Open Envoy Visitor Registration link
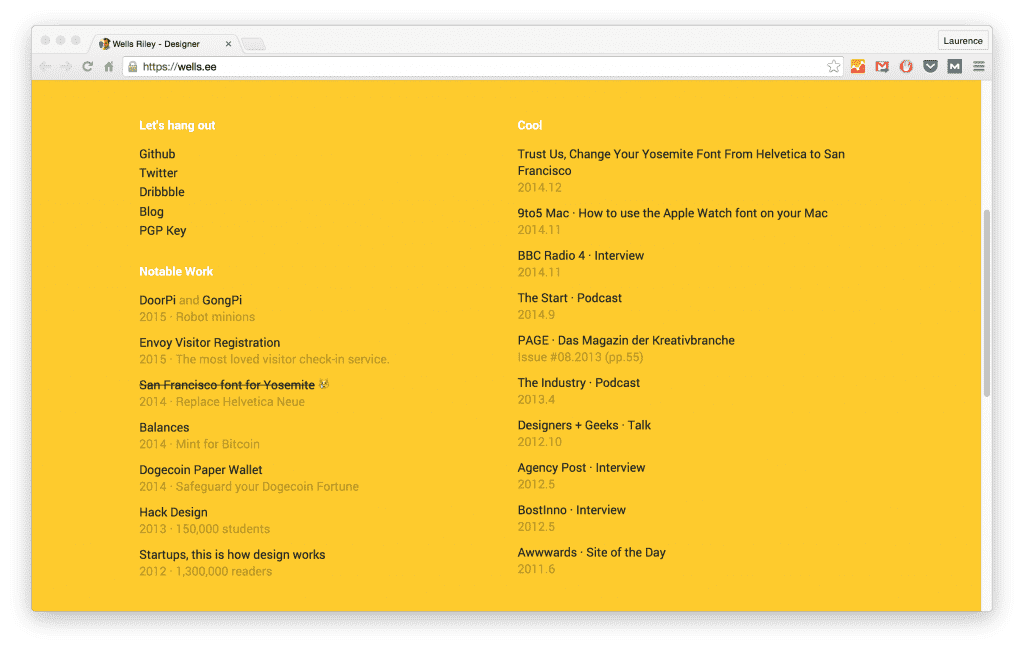Image resolution: width=1024 pixels, height=649 pixels. tap(210, 343)
